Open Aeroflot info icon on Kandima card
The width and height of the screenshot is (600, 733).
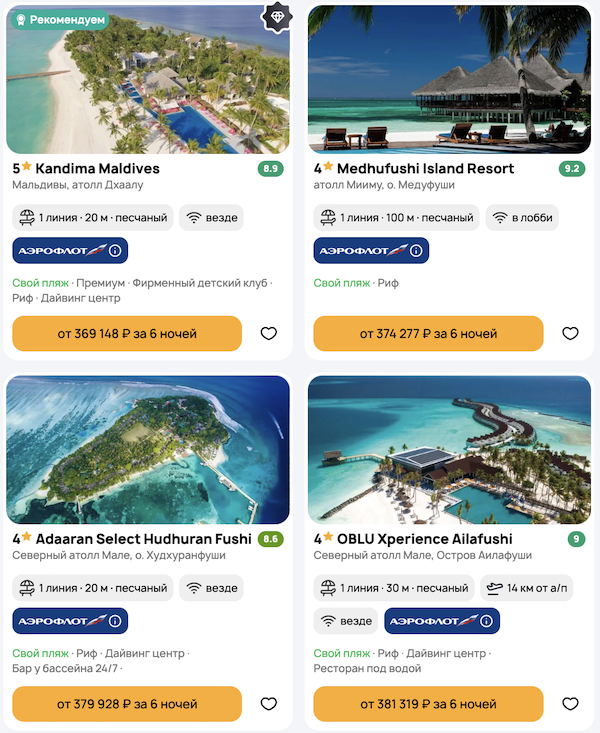[x=115, y=251]
